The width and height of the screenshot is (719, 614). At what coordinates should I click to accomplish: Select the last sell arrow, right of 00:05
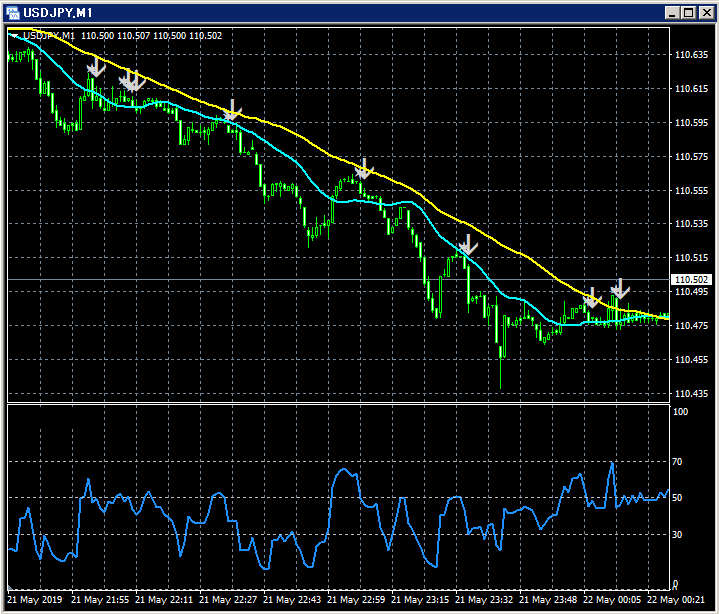coord(620,289)
